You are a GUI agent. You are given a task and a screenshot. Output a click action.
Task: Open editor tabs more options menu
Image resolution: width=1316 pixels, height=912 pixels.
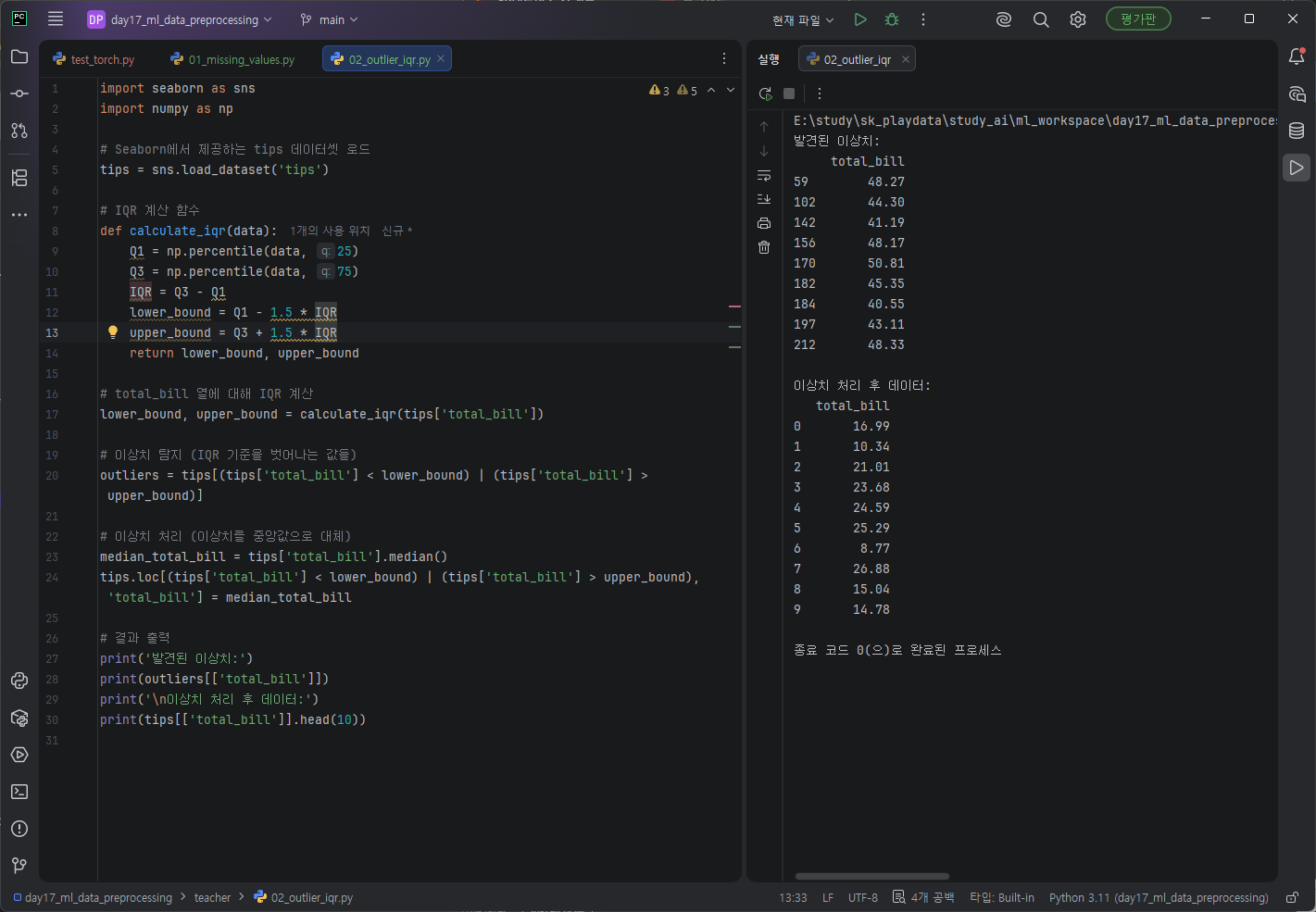tap(724, 58)
